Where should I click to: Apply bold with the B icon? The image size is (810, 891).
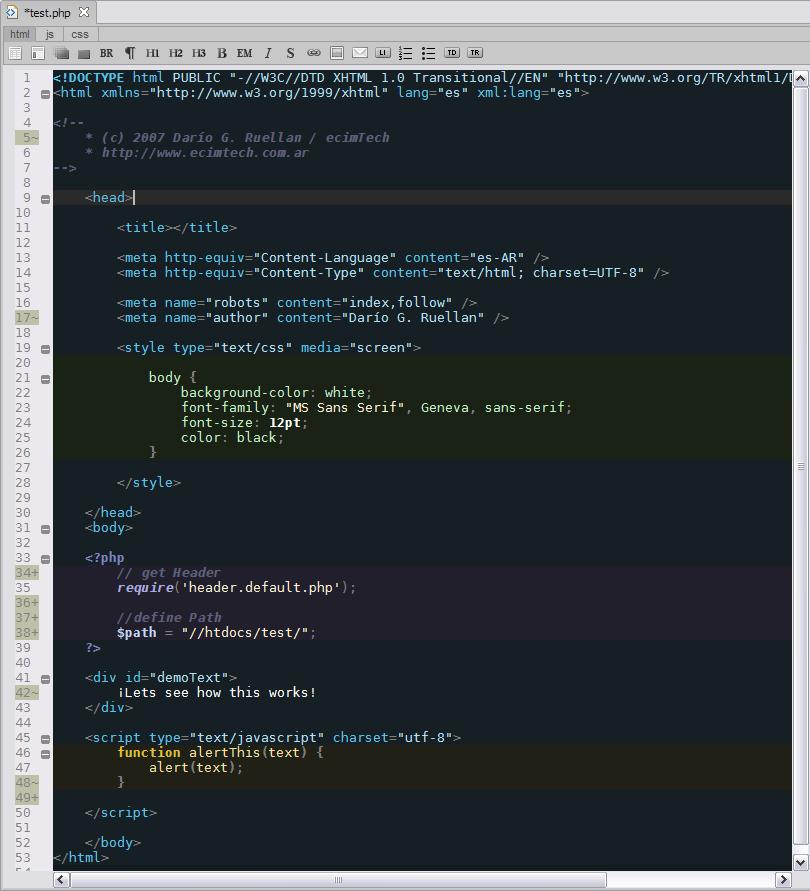[x=222, y=53]
